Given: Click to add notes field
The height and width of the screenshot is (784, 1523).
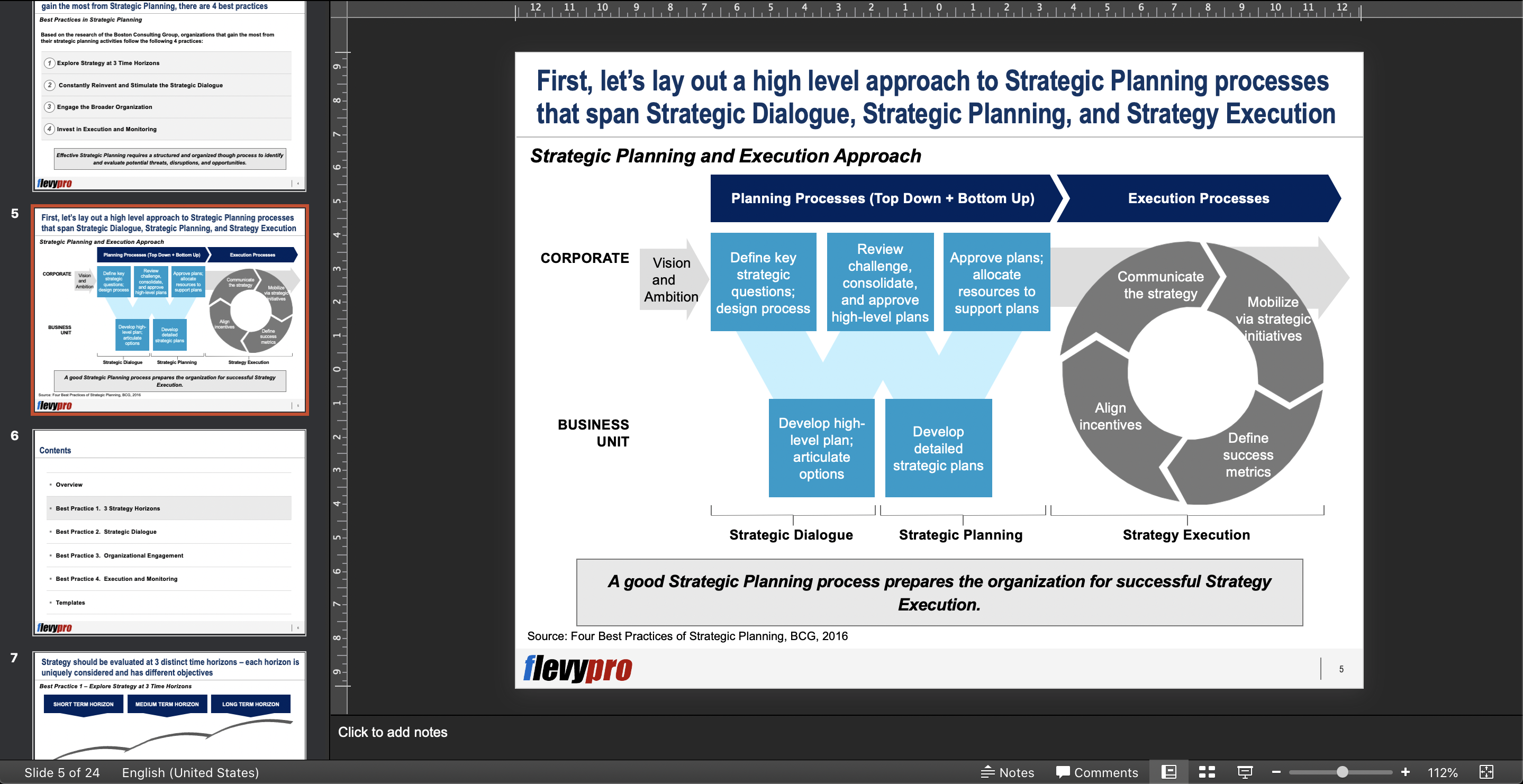Looking at the screenshot, I should [x=926, y=732].
